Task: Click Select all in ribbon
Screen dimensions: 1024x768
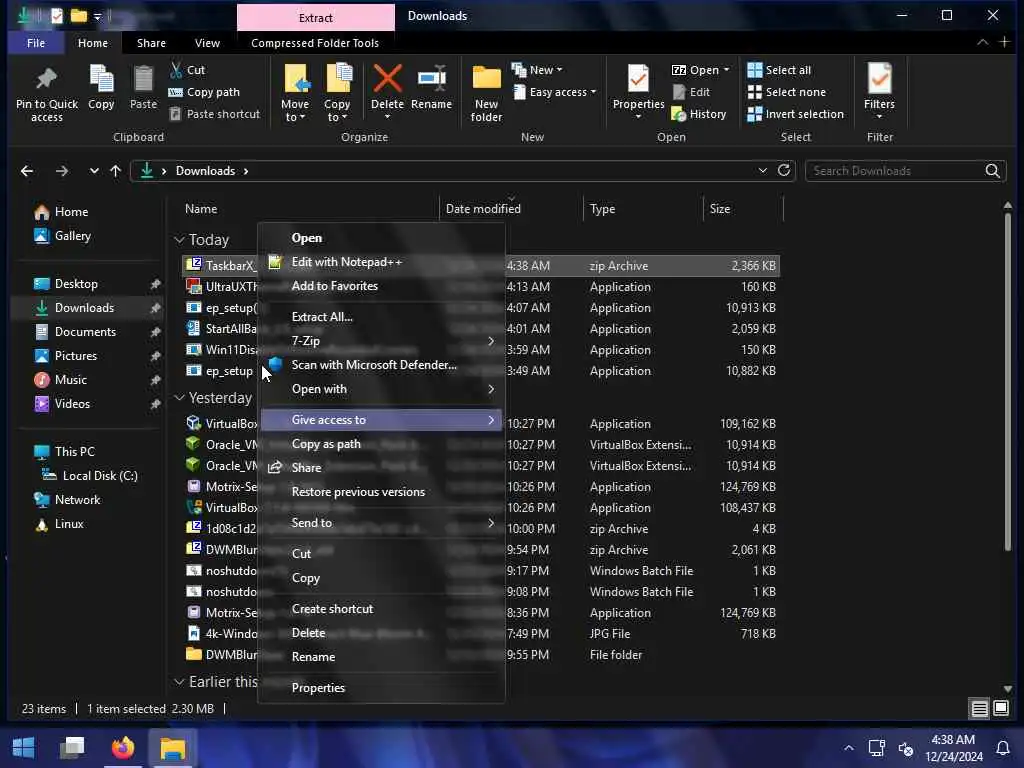Action: (779, 70)
